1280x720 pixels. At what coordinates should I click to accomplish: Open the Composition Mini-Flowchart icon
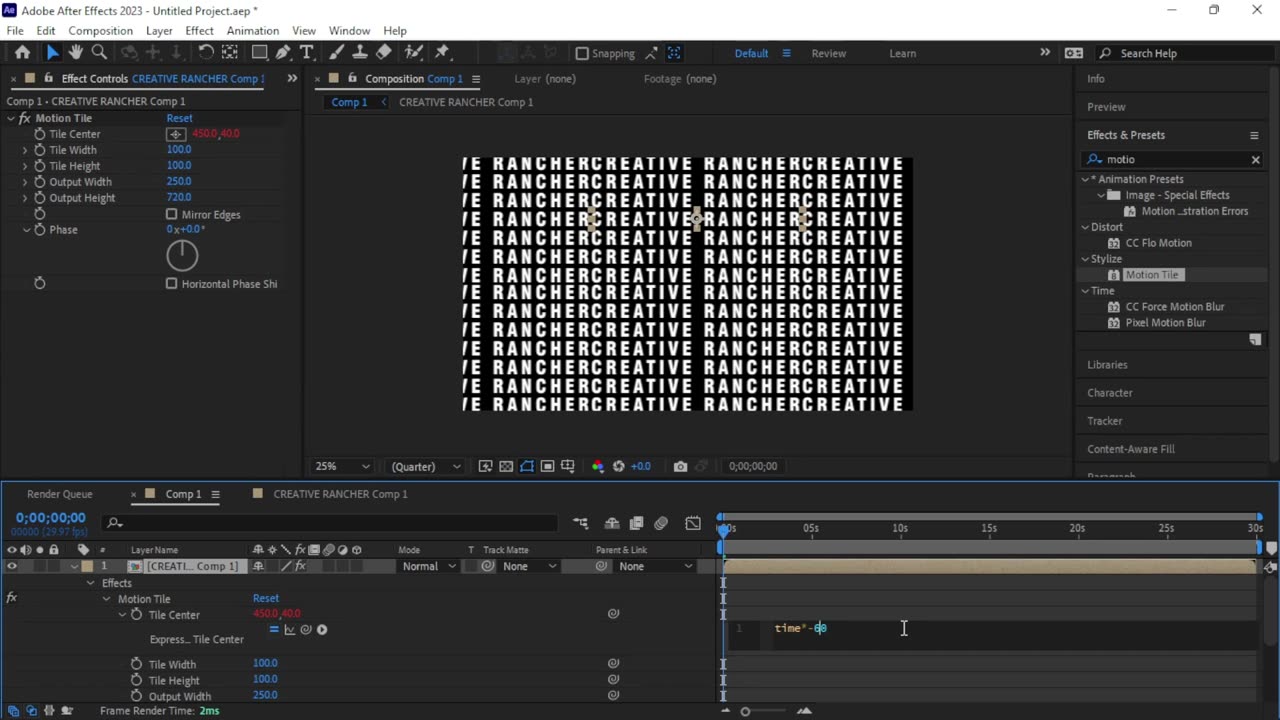pos(581,523)
